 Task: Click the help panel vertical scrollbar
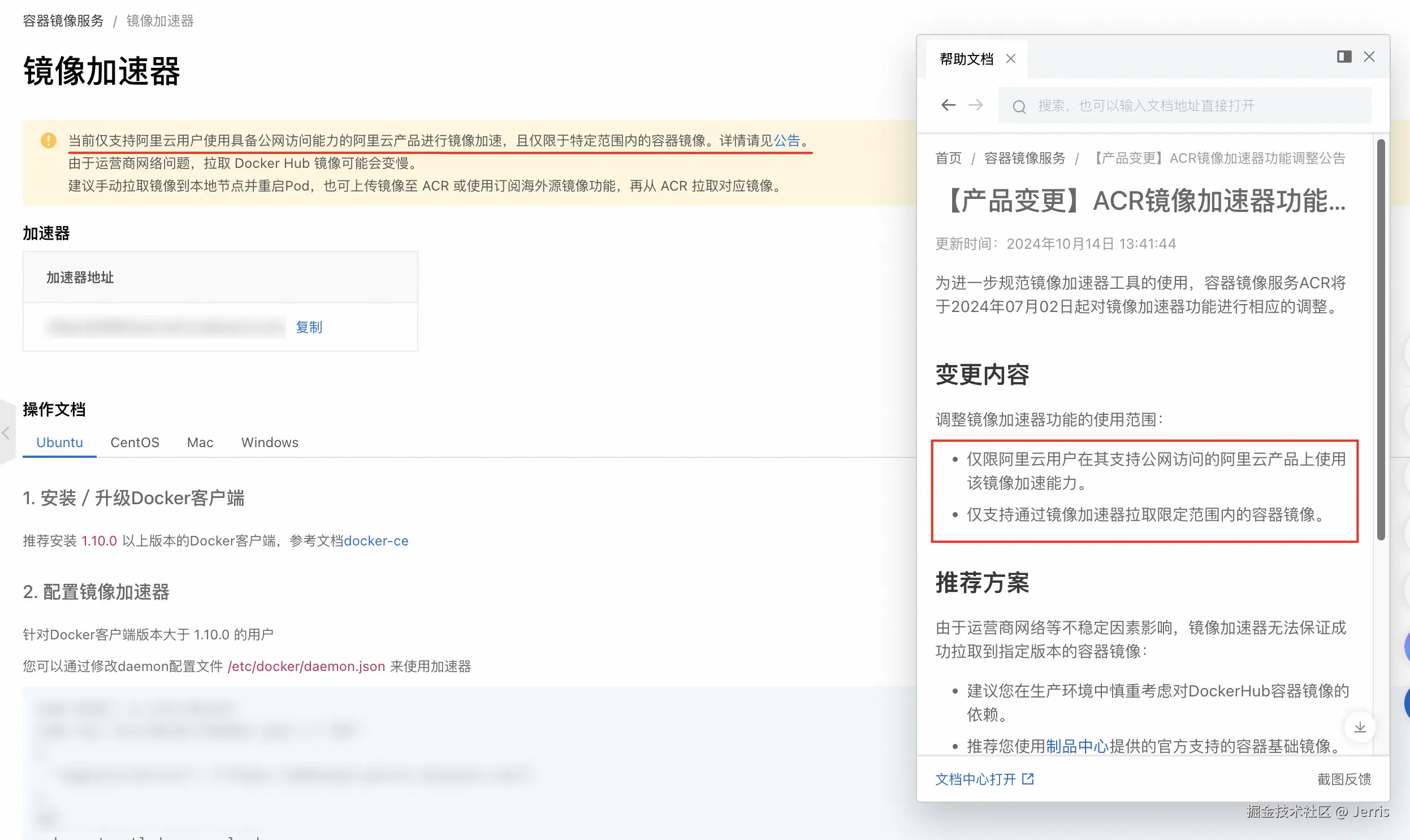click(1381, 340)
